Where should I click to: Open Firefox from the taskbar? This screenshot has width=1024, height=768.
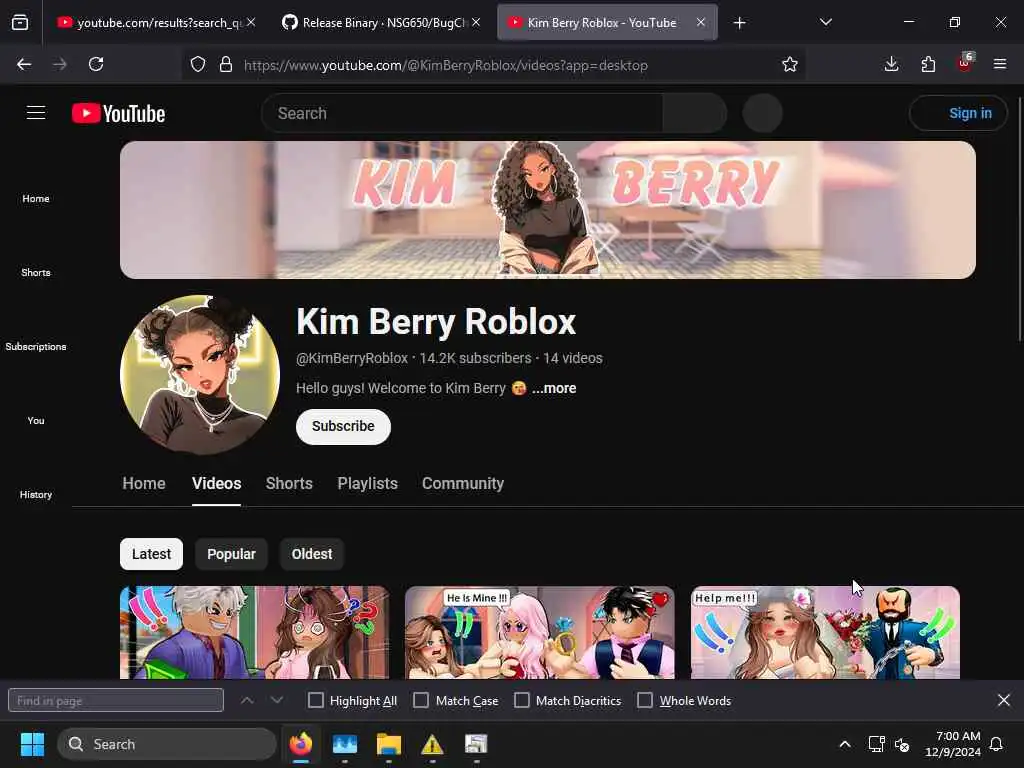point(300,744)
